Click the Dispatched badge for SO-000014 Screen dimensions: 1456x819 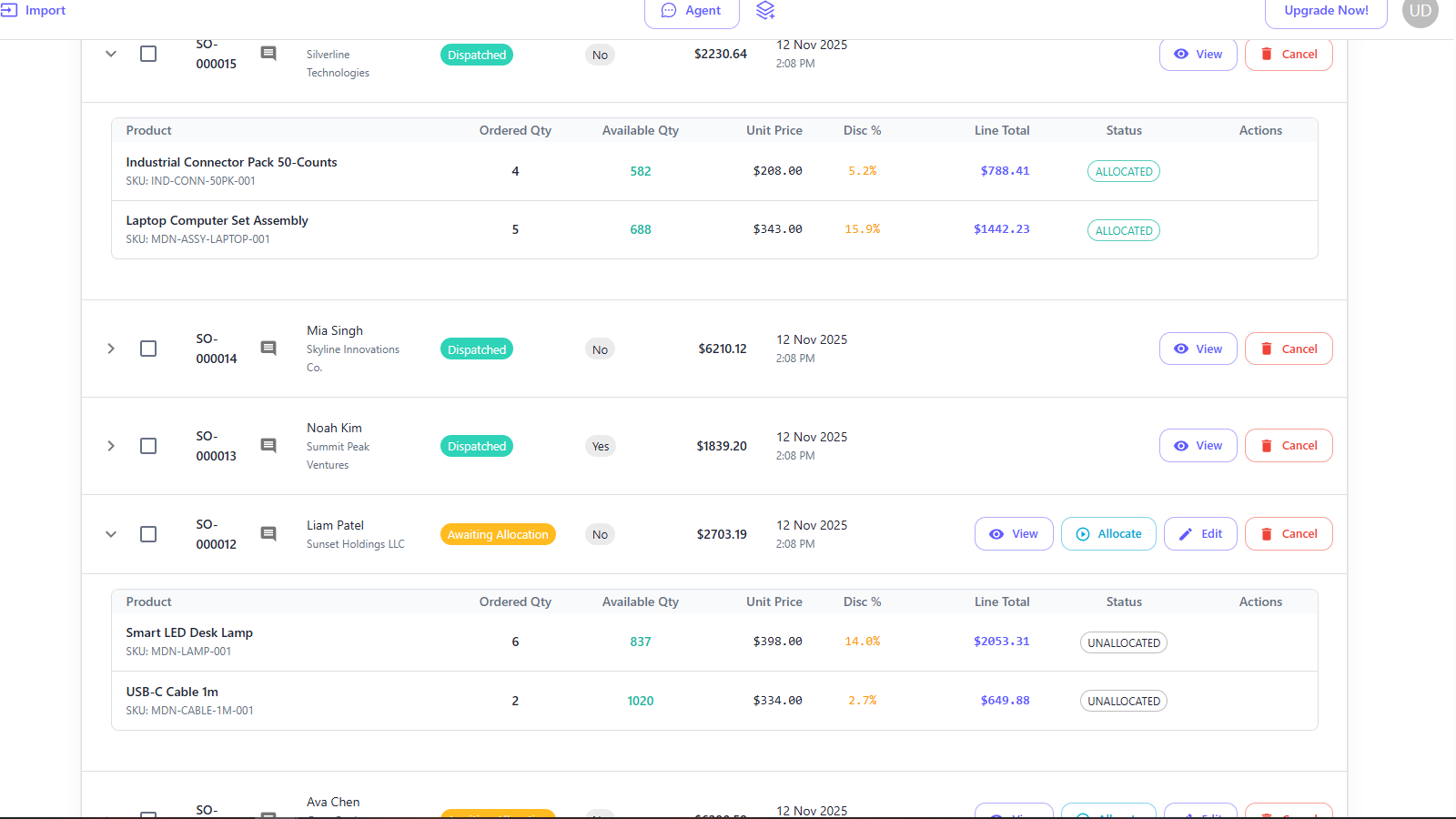(477, 349)
